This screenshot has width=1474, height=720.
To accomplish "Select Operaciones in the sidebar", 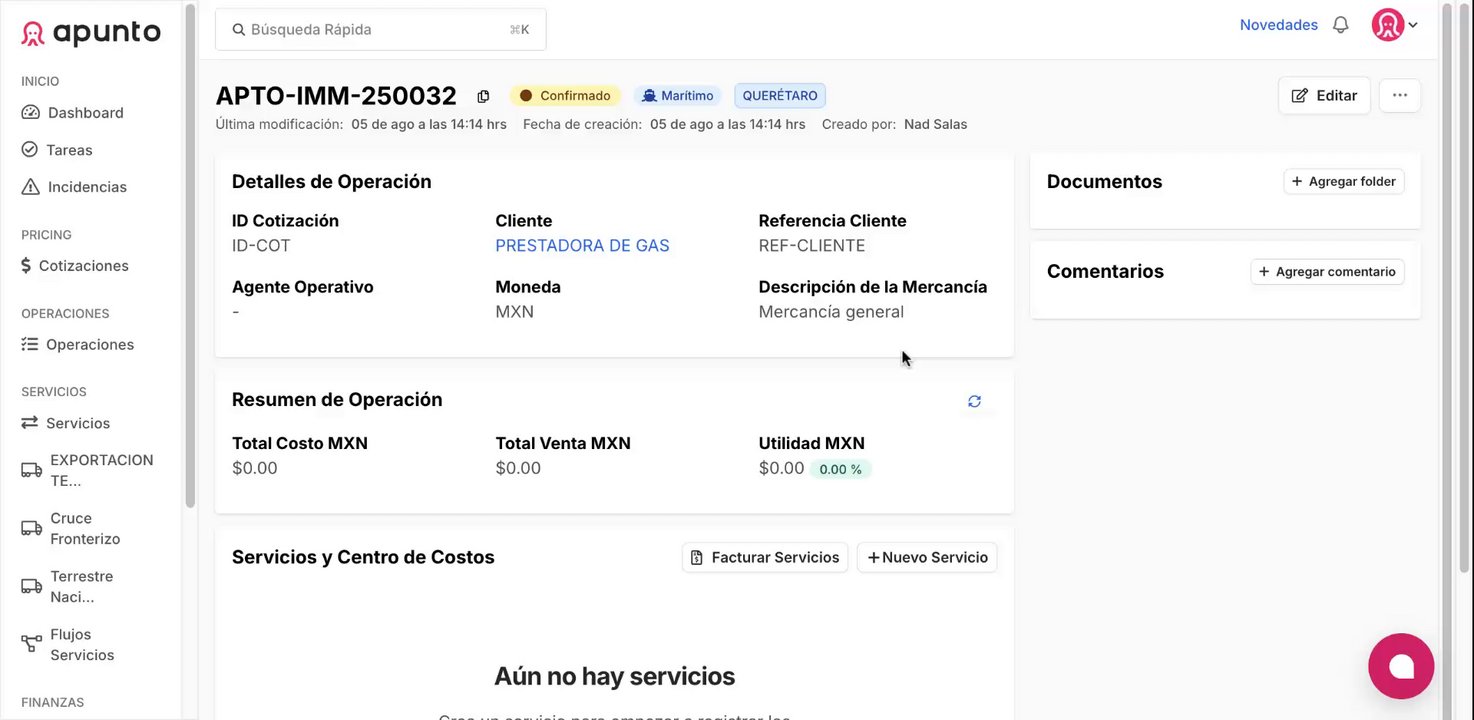I will [x=89, y=345].
